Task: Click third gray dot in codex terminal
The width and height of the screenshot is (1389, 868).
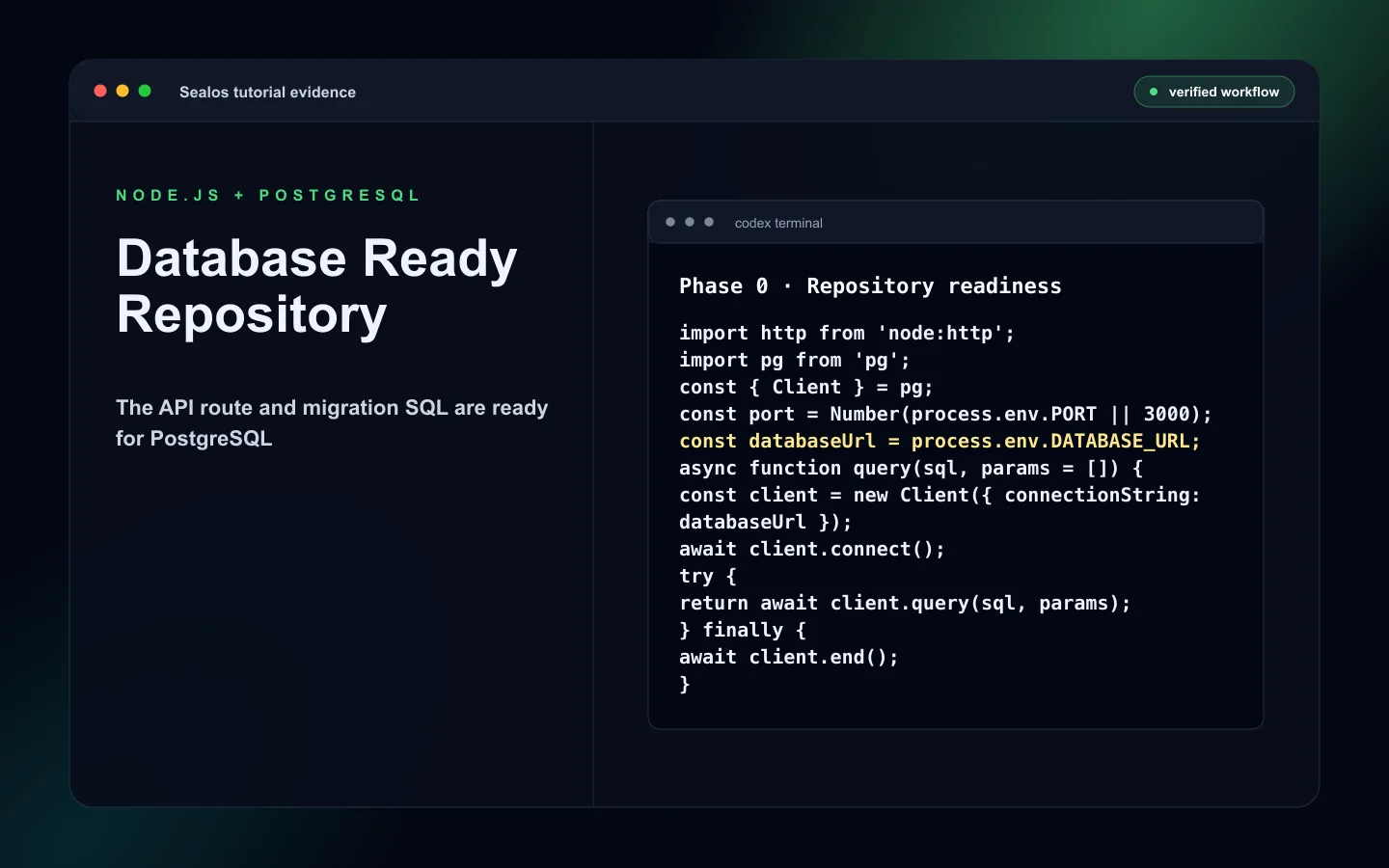Action: tap(709, 222)
